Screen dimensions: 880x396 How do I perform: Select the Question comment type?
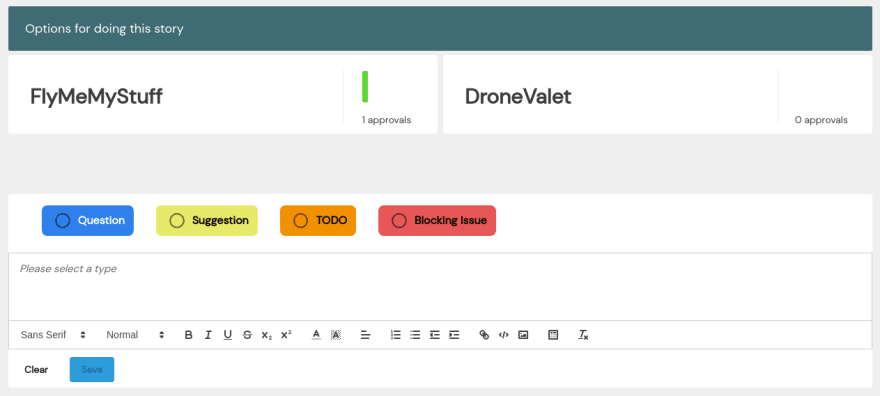88,220
